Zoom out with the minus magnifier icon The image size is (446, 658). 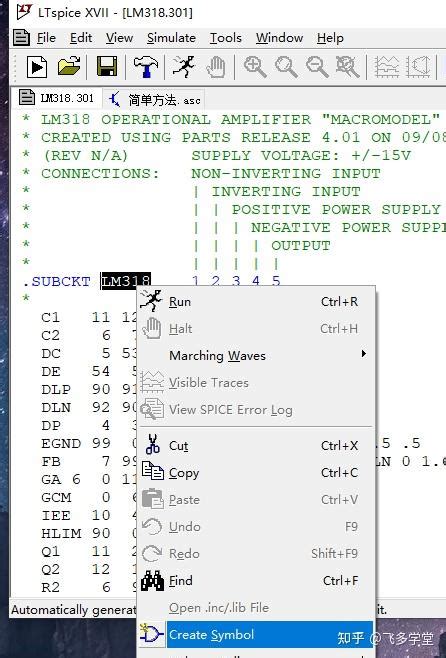(x=317, y=67)
